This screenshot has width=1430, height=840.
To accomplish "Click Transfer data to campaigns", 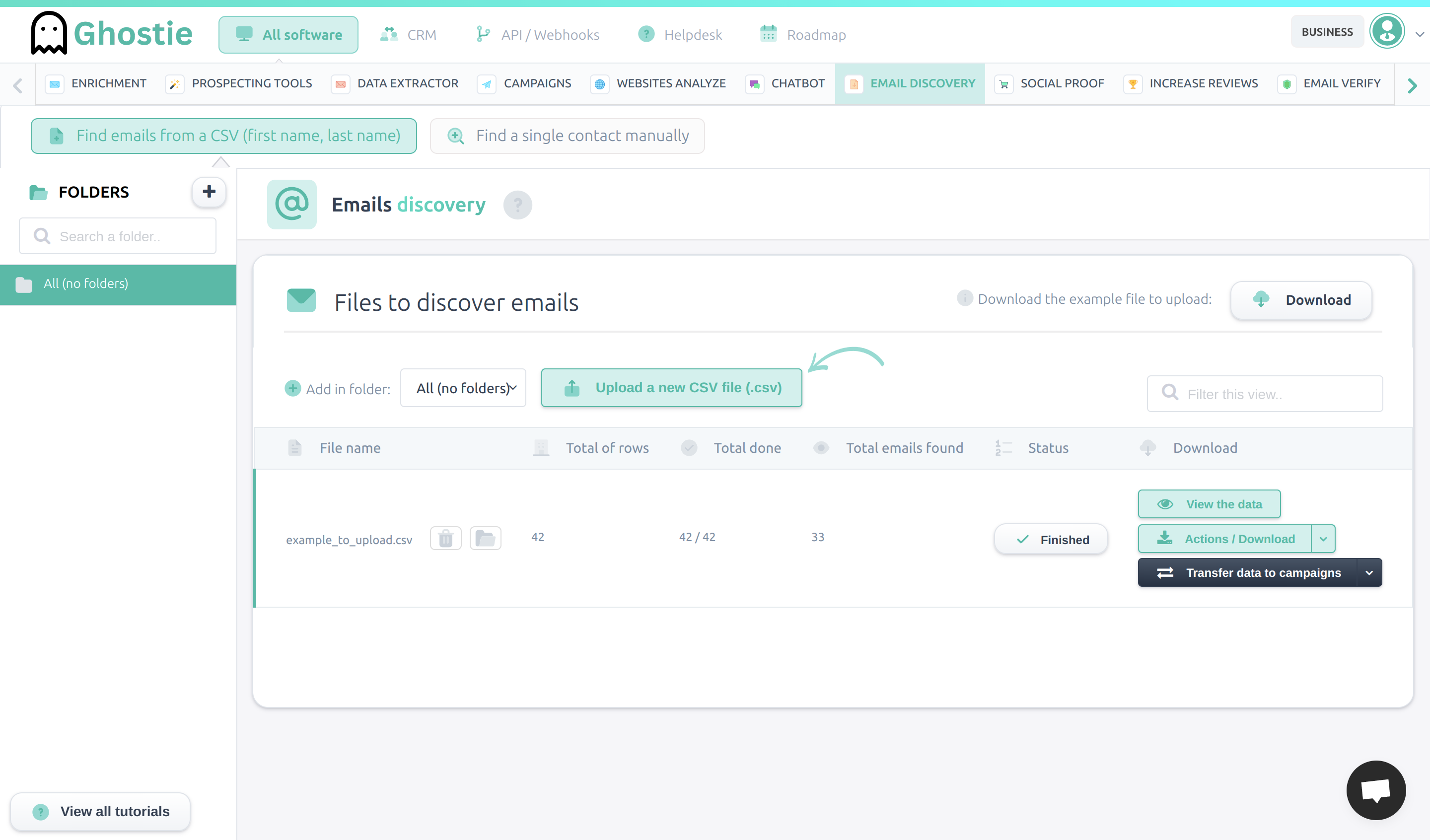I will click(1247, 573).
